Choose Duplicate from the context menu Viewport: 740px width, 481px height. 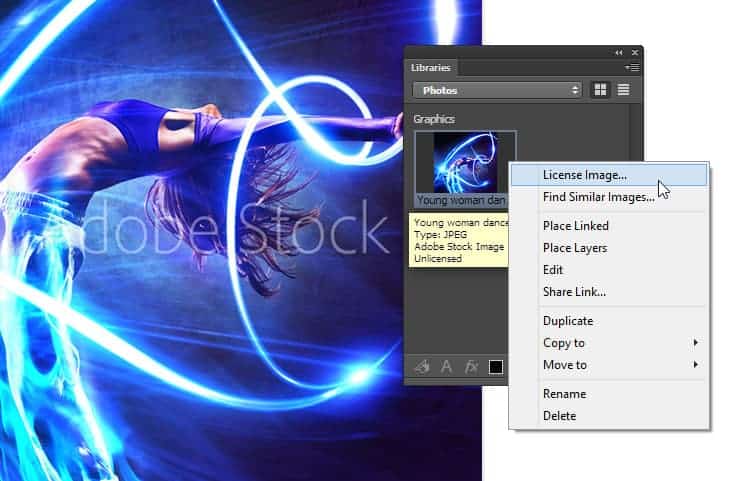[609, 321]
